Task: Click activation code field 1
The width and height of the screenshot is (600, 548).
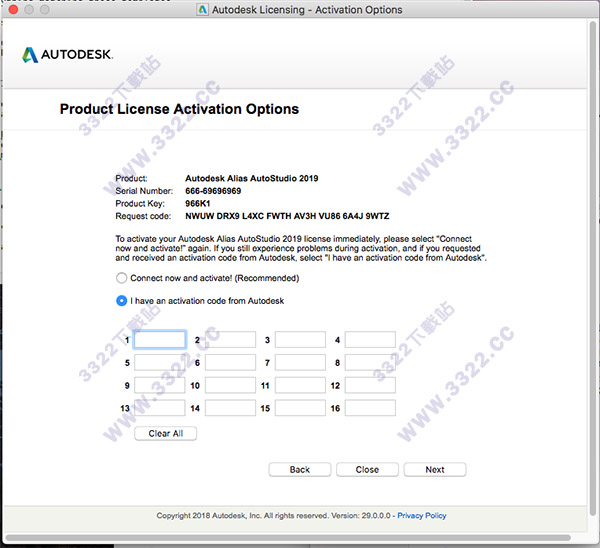Action: tap(160, 340)
